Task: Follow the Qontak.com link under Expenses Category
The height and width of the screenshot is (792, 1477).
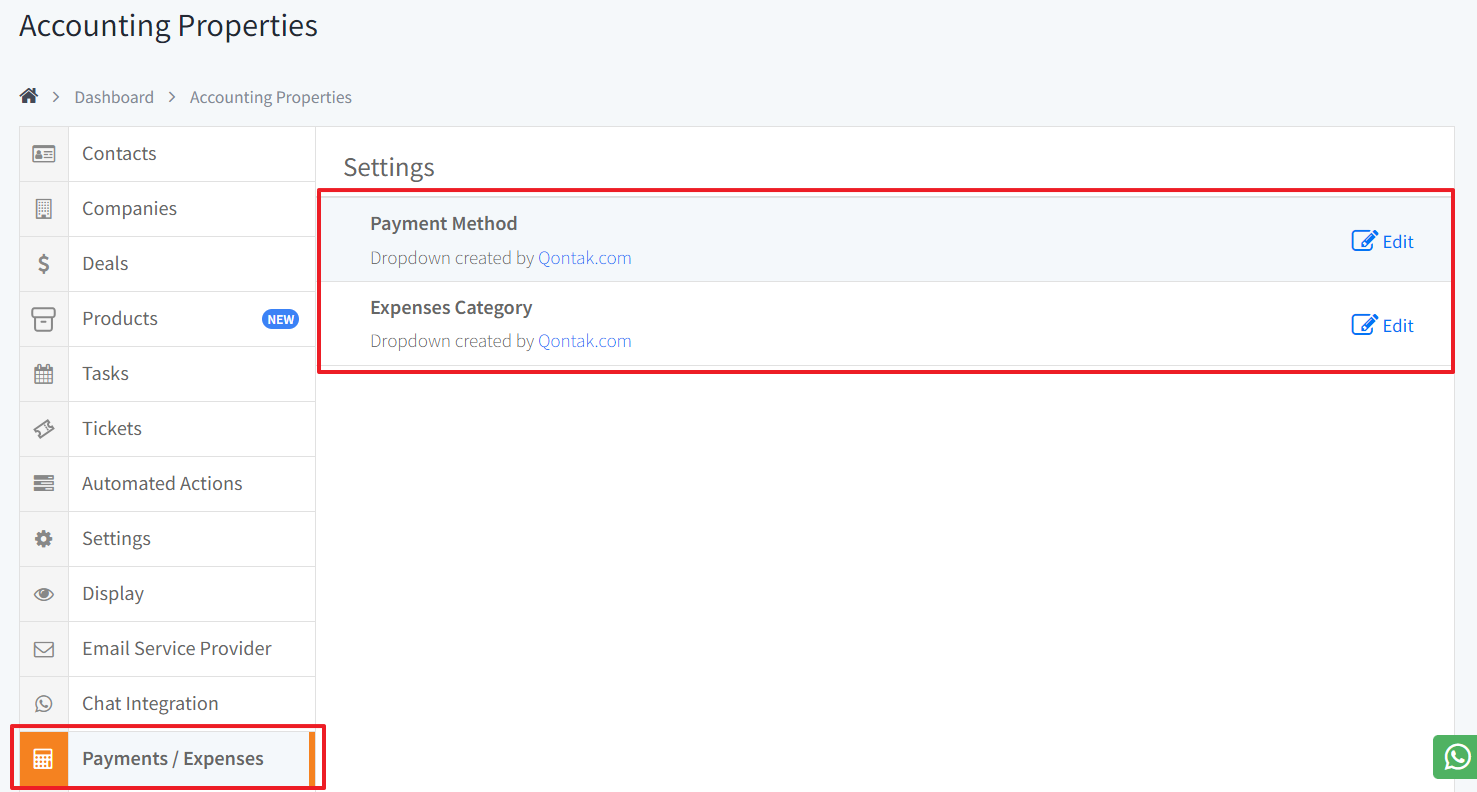Action: [x=585, y=340]
